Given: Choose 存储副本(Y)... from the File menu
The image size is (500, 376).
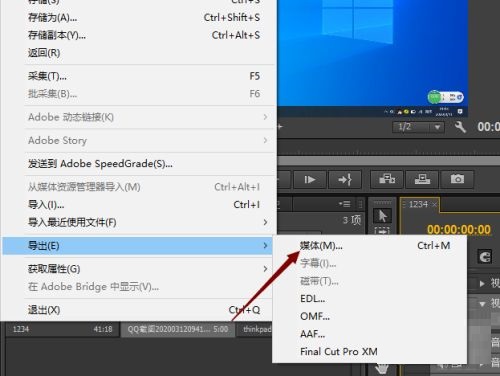Looking at the screenshot, I should (139, 35).
